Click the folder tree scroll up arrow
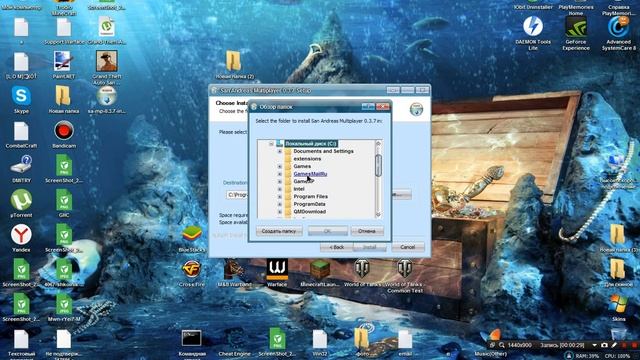 point(378,144)
